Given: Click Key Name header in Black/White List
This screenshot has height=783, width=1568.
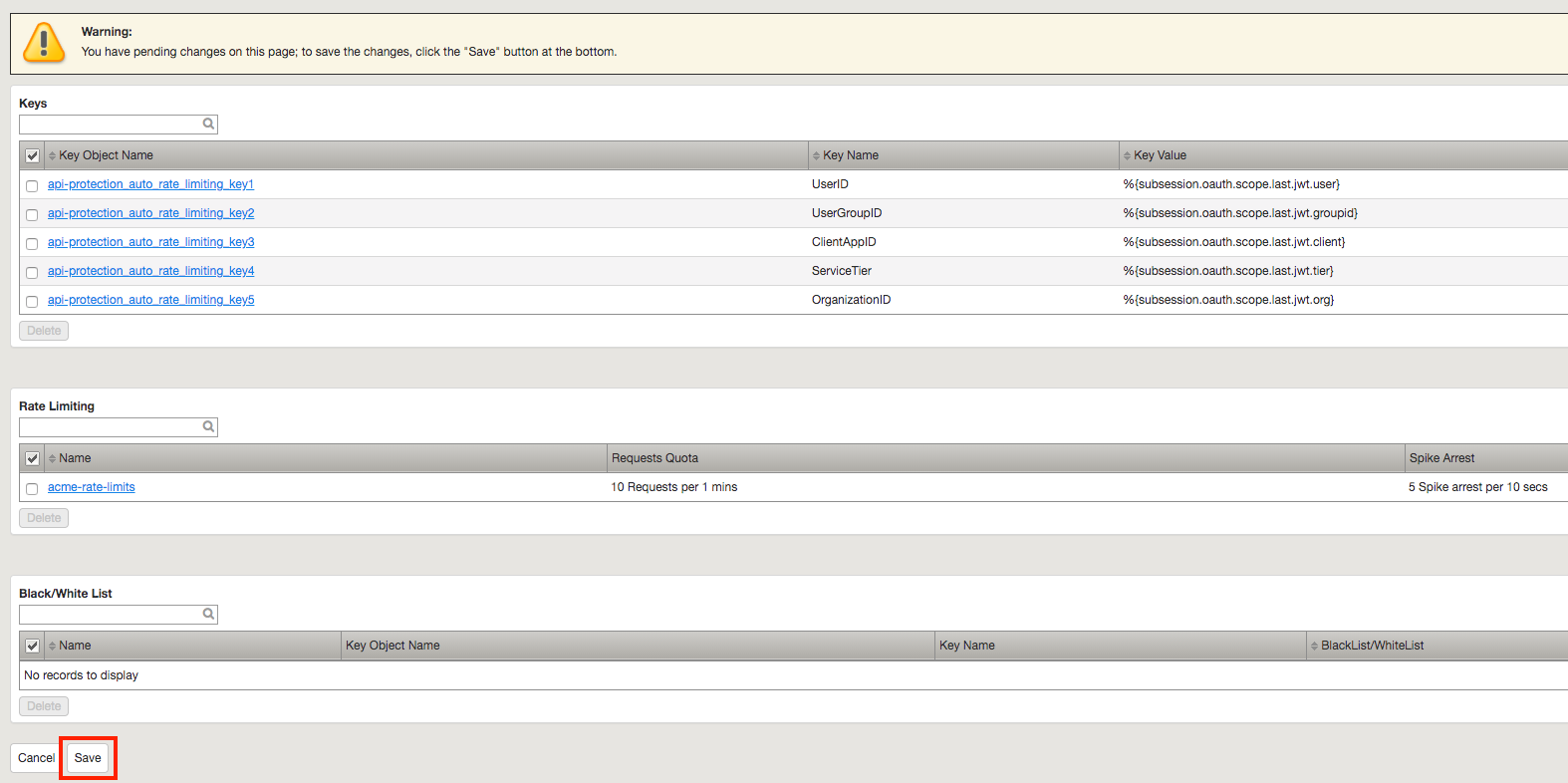Looking at the screenshot, I should [967, 646].
